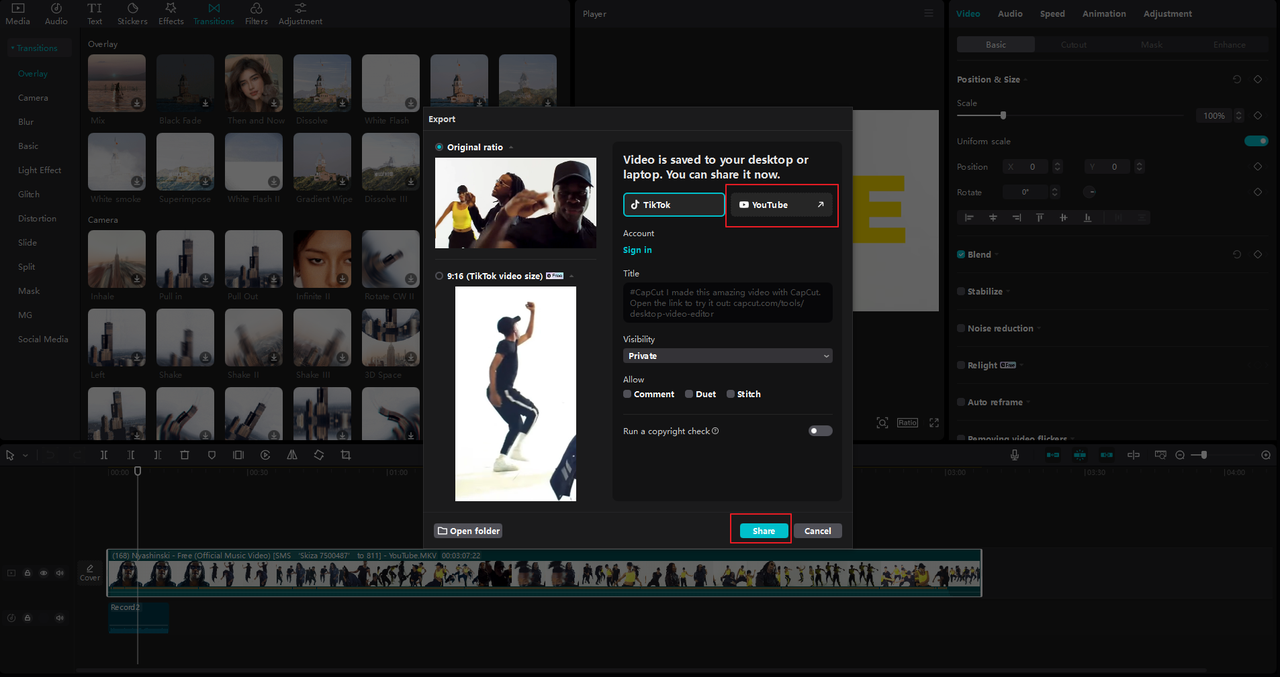The width and height of the screenshot is (1280, 677).
Task: Click the microphone record voiceover icon
Action: click(1014, 454)
